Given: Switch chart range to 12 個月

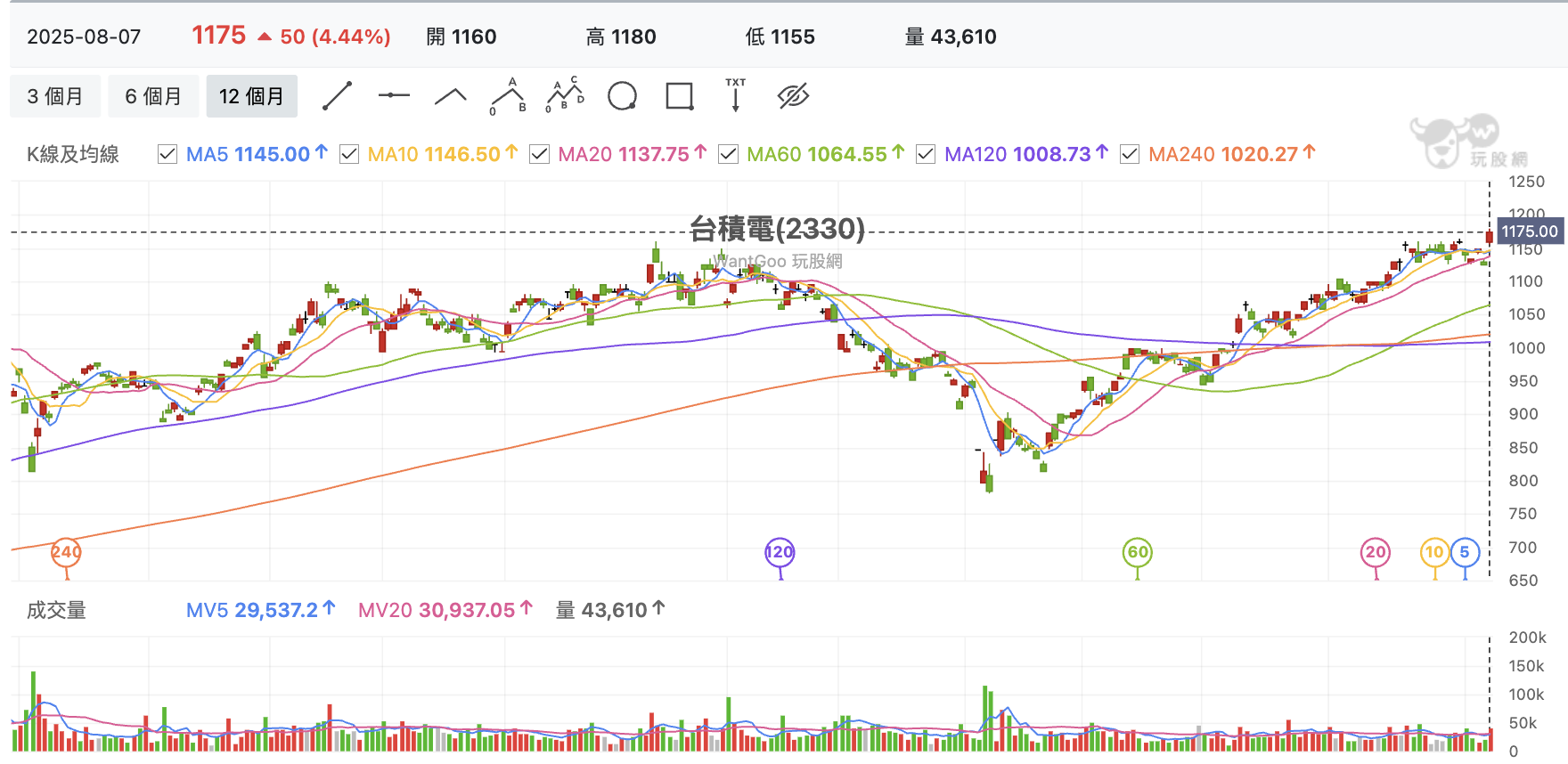Looking at the screenshot, I should click(252, 96).
